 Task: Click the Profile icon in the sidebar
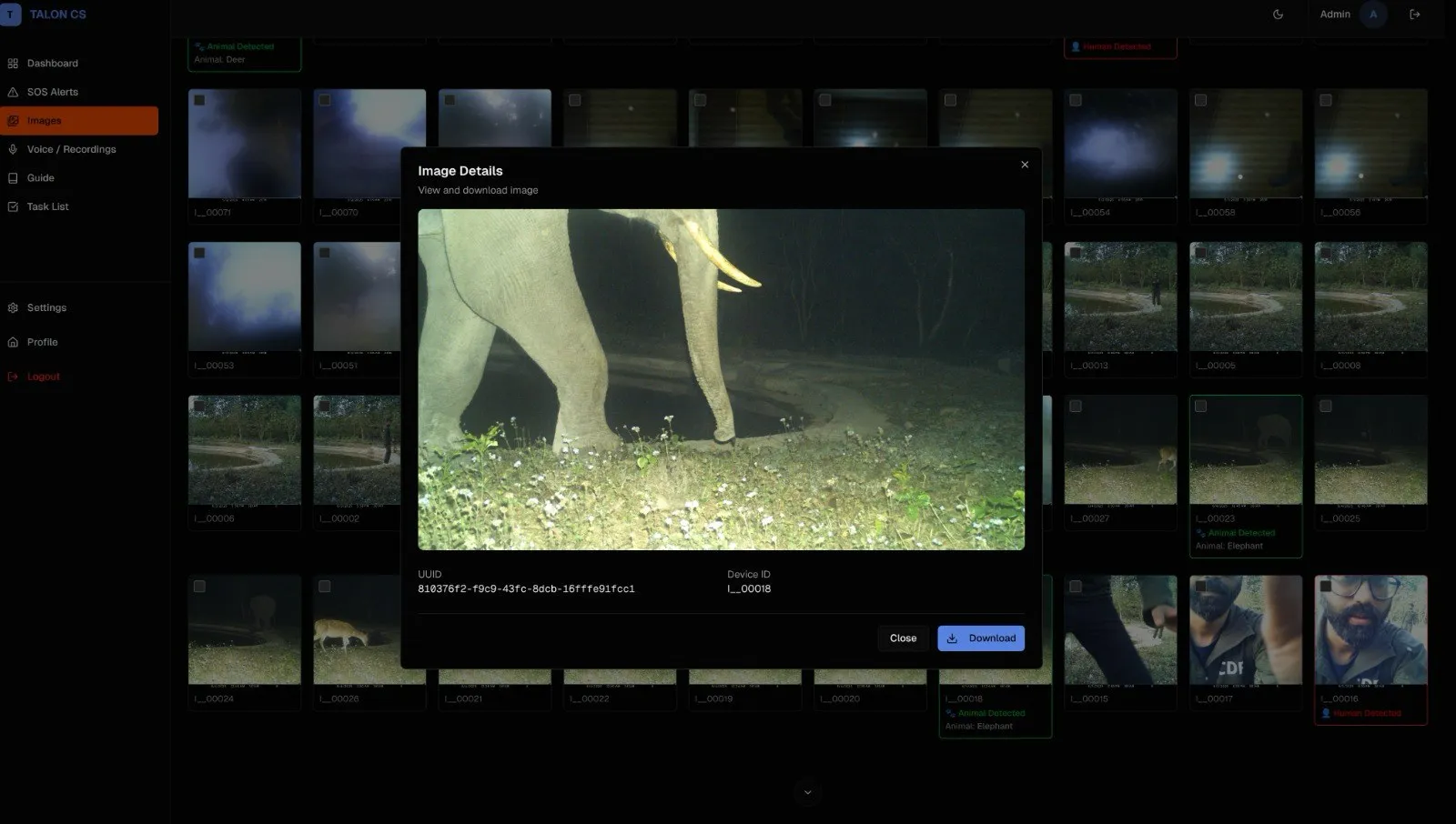[13, 342]
